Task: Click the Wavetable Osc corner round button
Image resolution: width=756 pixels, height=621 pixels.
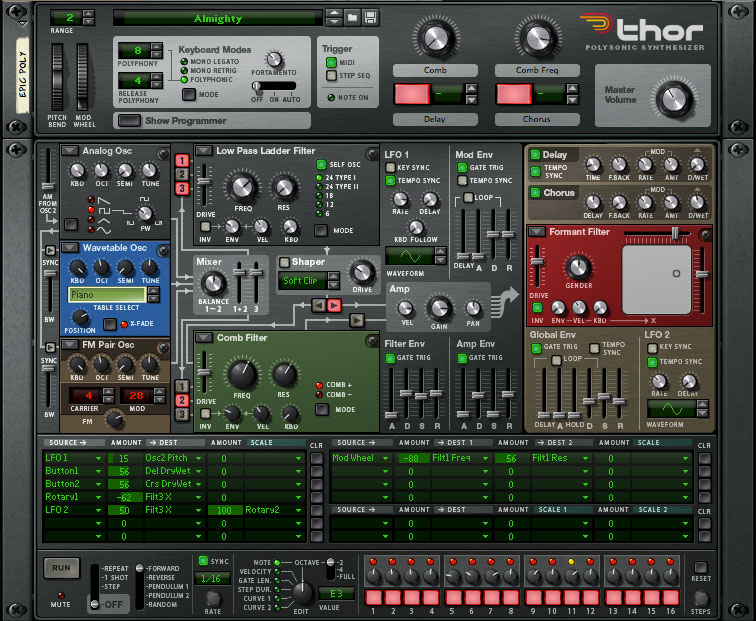Action: [163, 251]
